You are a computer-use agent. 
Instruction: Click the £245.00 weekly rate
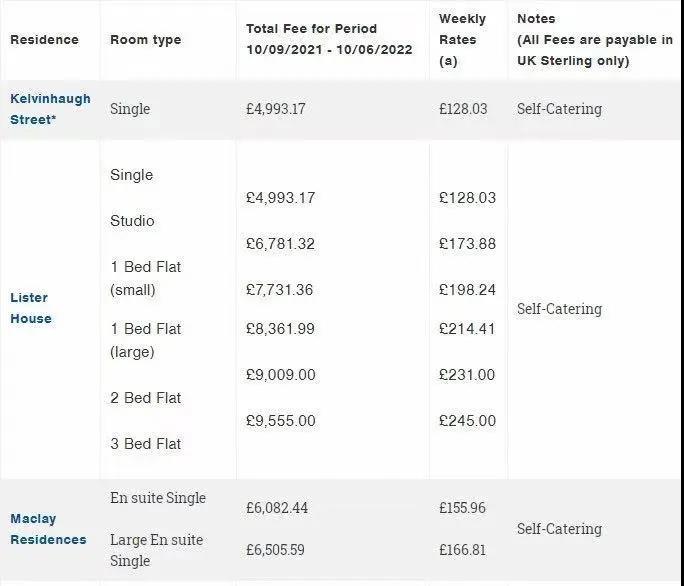pos(467,421)
